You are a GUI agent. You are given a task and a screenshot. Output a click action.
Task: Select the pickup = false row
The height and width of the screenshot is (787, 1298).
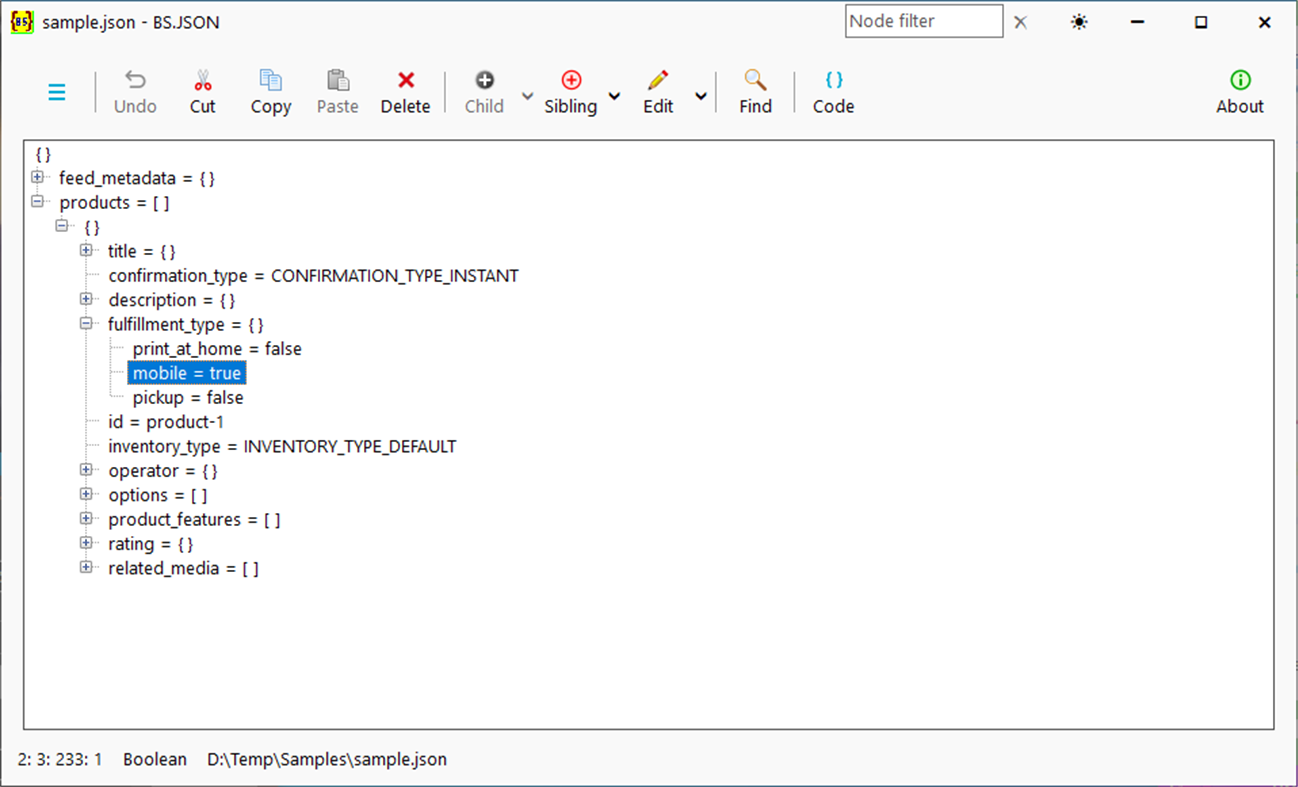click(188, 398)
